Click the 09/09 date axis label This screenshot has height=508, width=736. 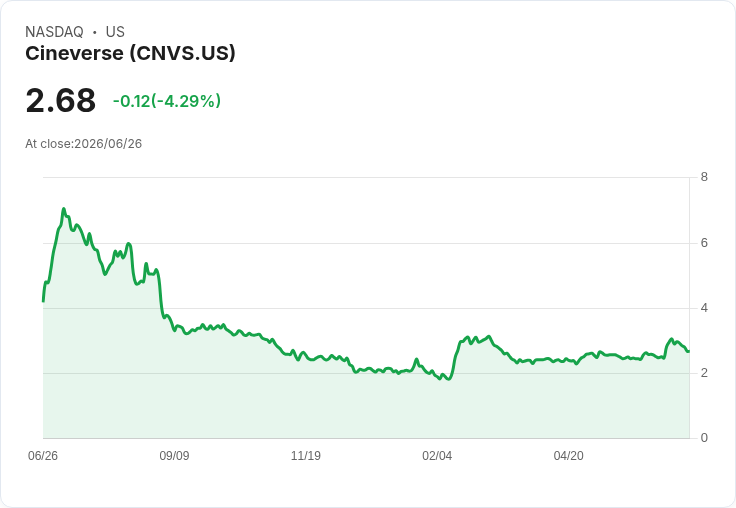(174, 456)
